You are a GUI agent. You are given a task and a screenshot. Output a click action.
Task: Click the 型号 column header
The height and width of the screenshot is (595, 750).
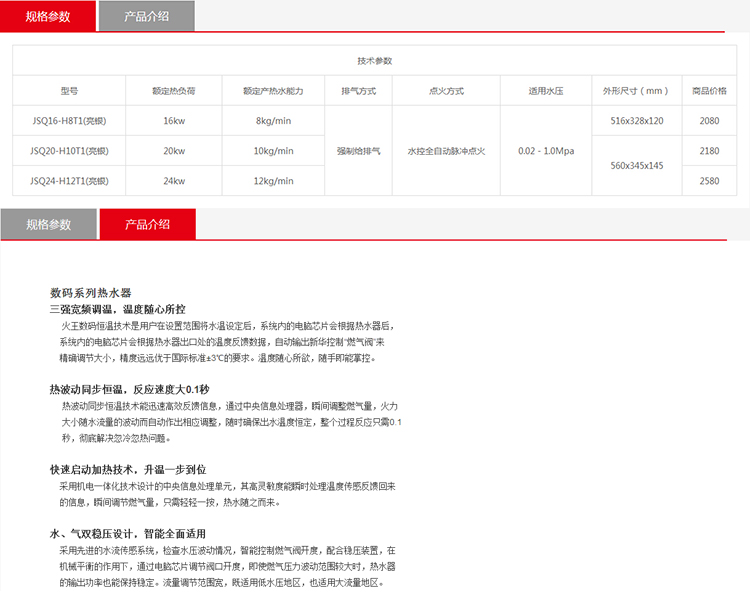69,91
